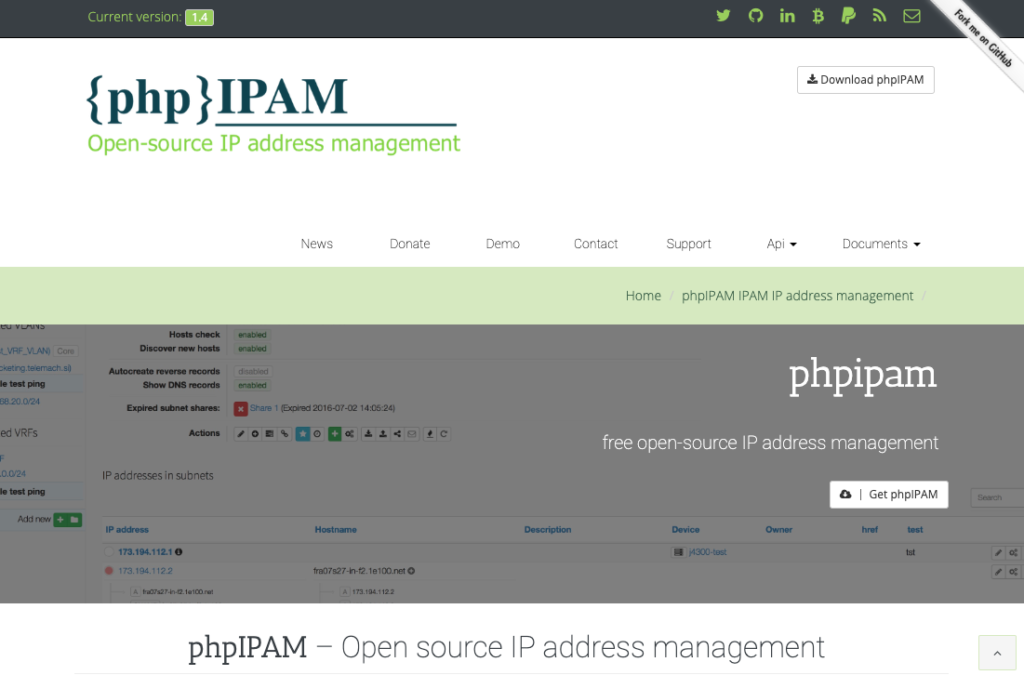Click the phpIPAM – Open source IP address management heading
This screenshot has height=675, width=1024.
[x=506, y=648]
